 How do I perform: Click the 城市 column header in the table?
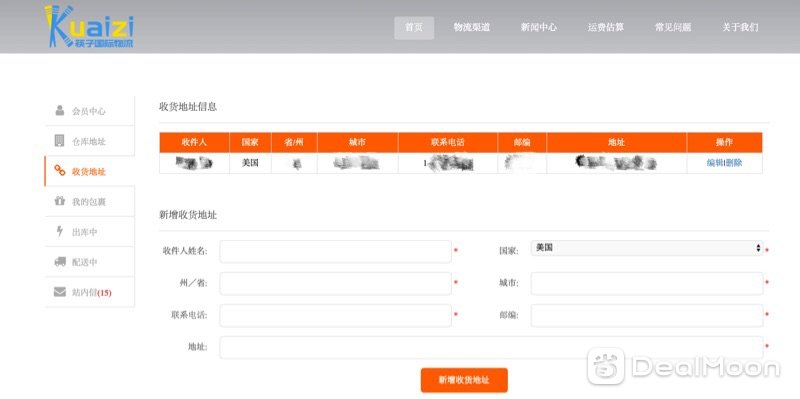point(358,142)
